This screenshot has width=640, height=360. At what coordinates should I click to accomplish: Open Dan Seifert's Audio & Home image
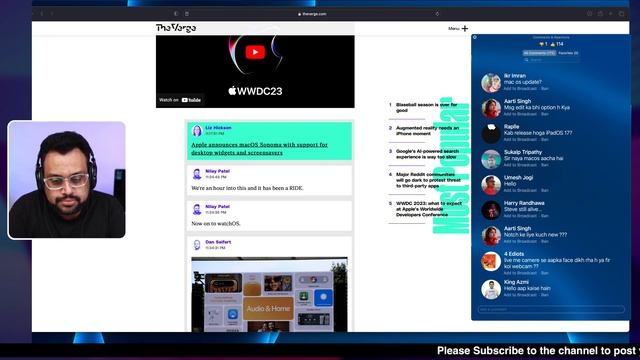[x=269, y=294]
